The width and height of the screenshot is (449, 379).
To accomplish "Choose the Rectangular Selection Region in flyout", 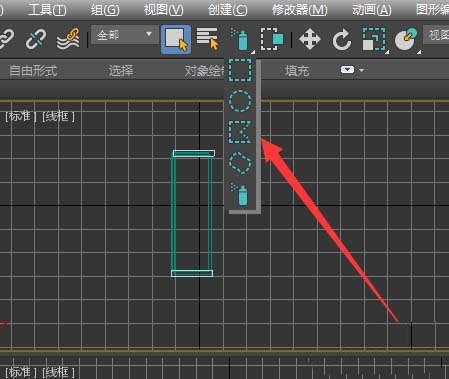I will [x=240, y=70].
